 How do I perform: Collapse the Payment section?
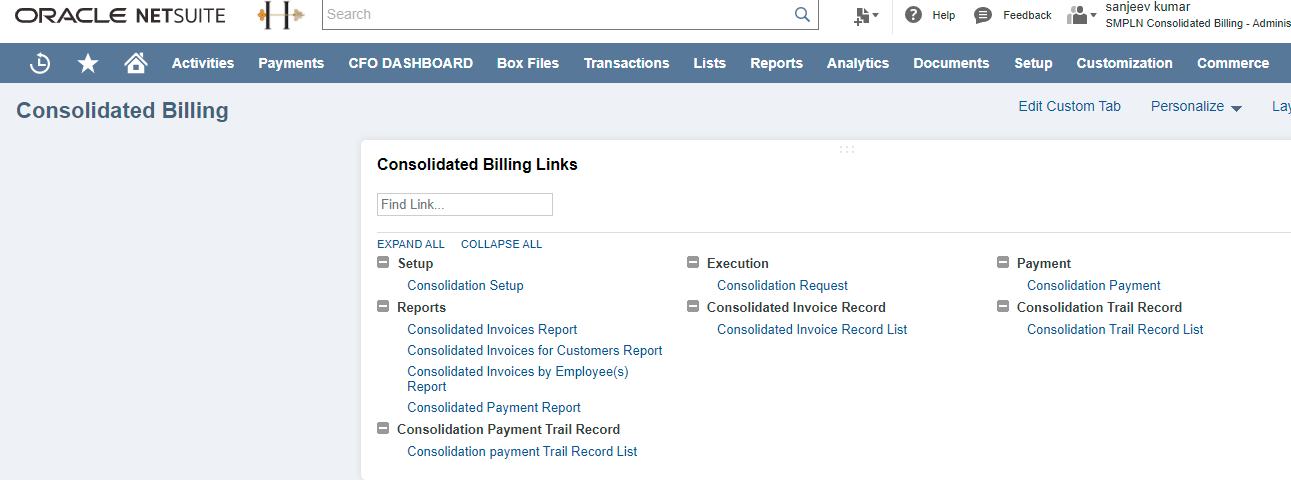(1003, 263)
